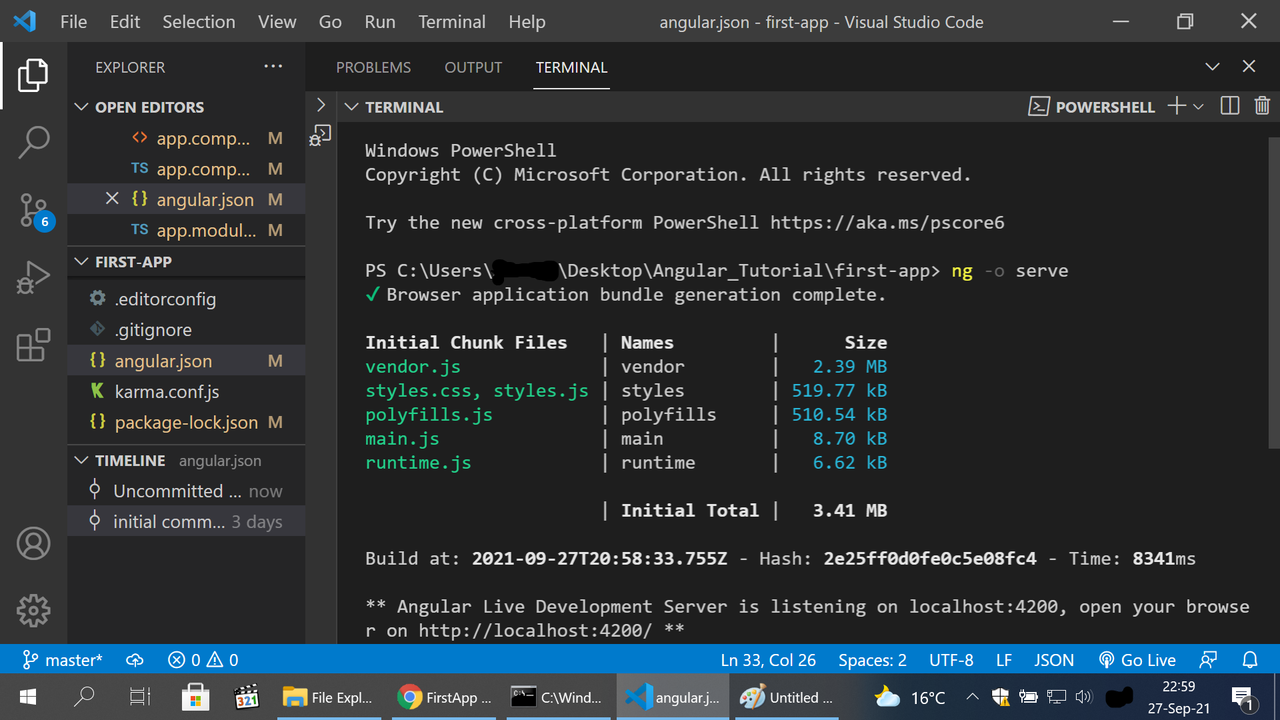Viewport: 1280px width, 720px height.
Task: Open the launch profile dropdown next to plus
Action: pyautogui.click(x=1198, y=106)
